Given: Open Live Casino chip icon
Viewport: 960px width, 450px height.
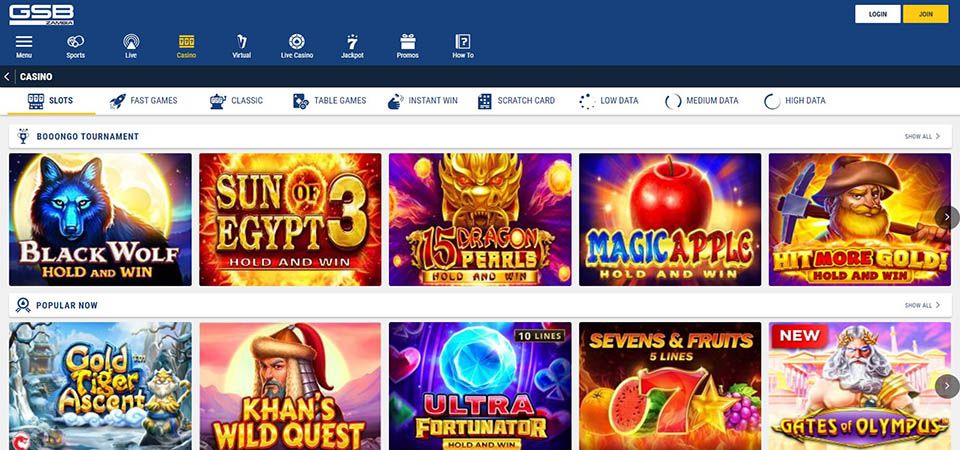Looking at the screenshot, I should tap(297, 42).
